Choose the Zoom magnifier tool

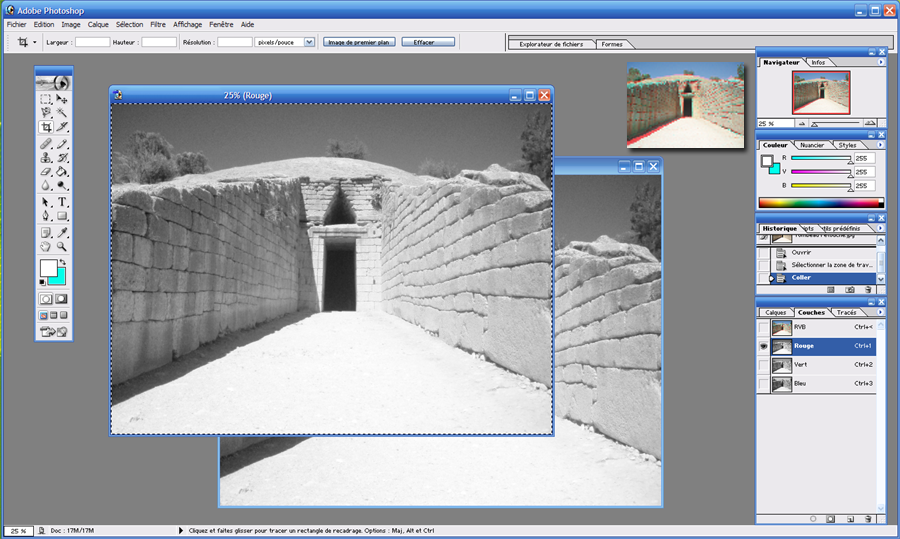(x=62, y=246)
